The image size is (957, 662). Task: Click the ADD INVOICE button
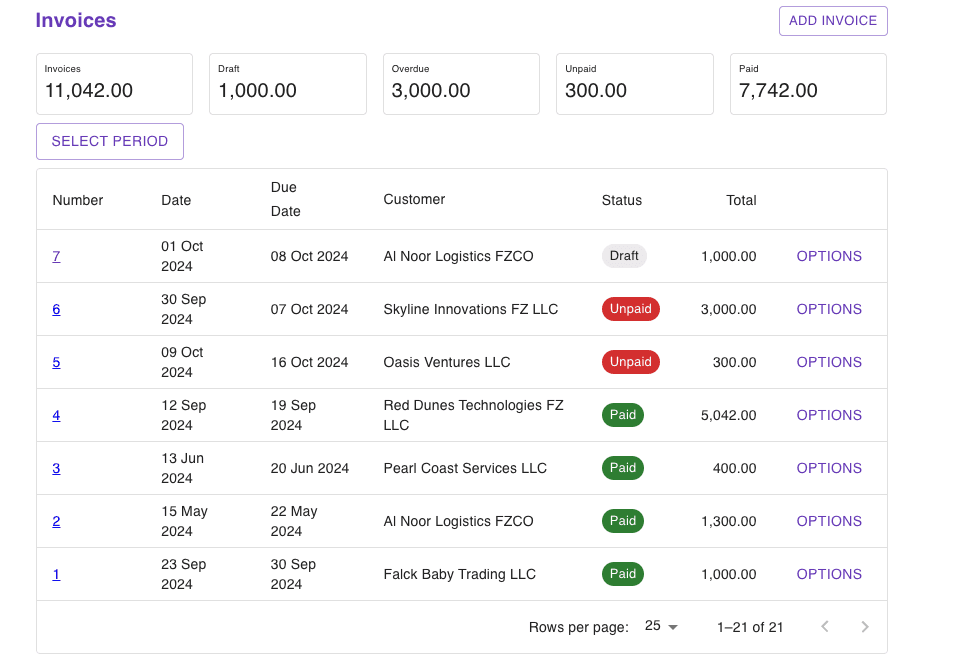pyautogui.click(x=832, y=20)
